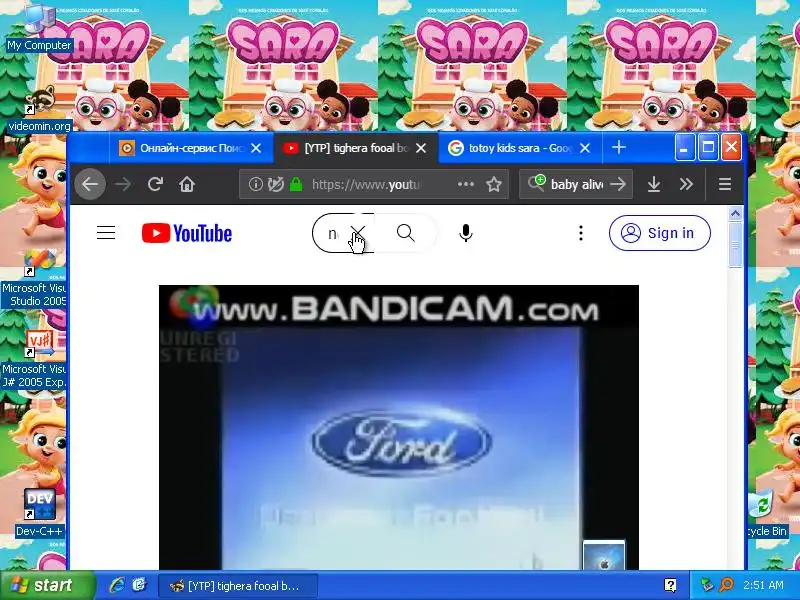Click the green network tray icon
Image resolution: width=800 pixels, height=600 pixels.
pos(707,585)
